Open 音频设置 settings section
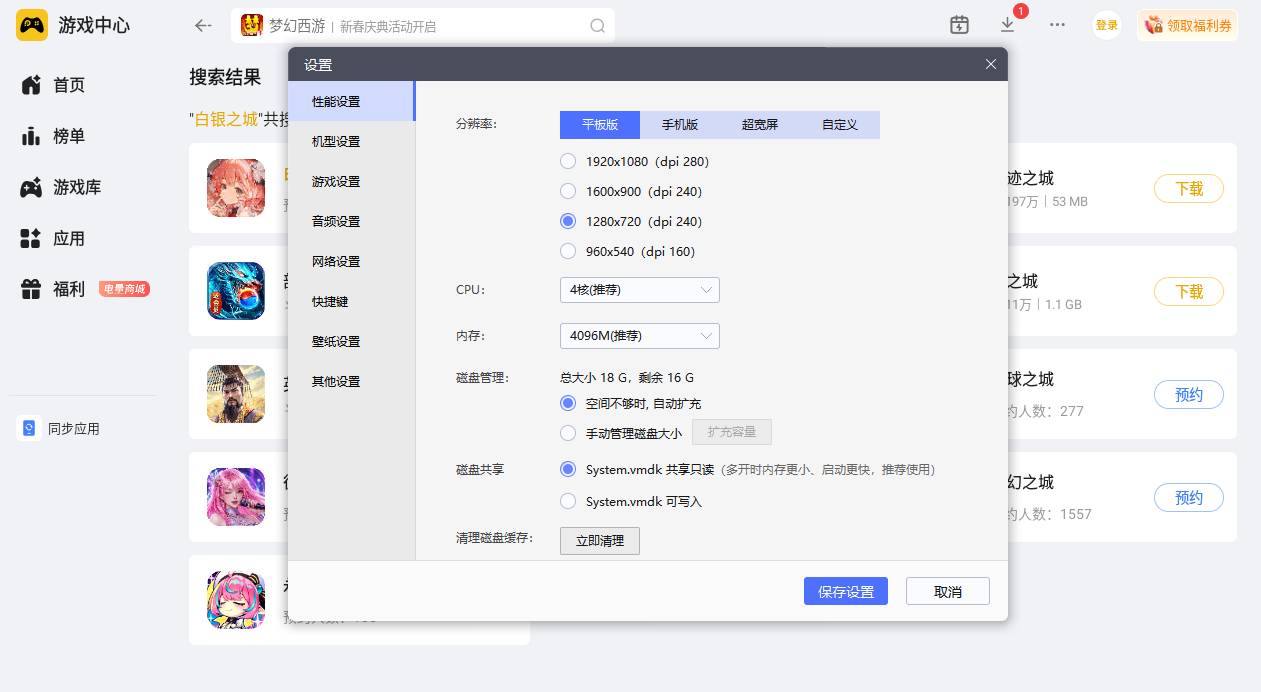 (x=351, y=221)
